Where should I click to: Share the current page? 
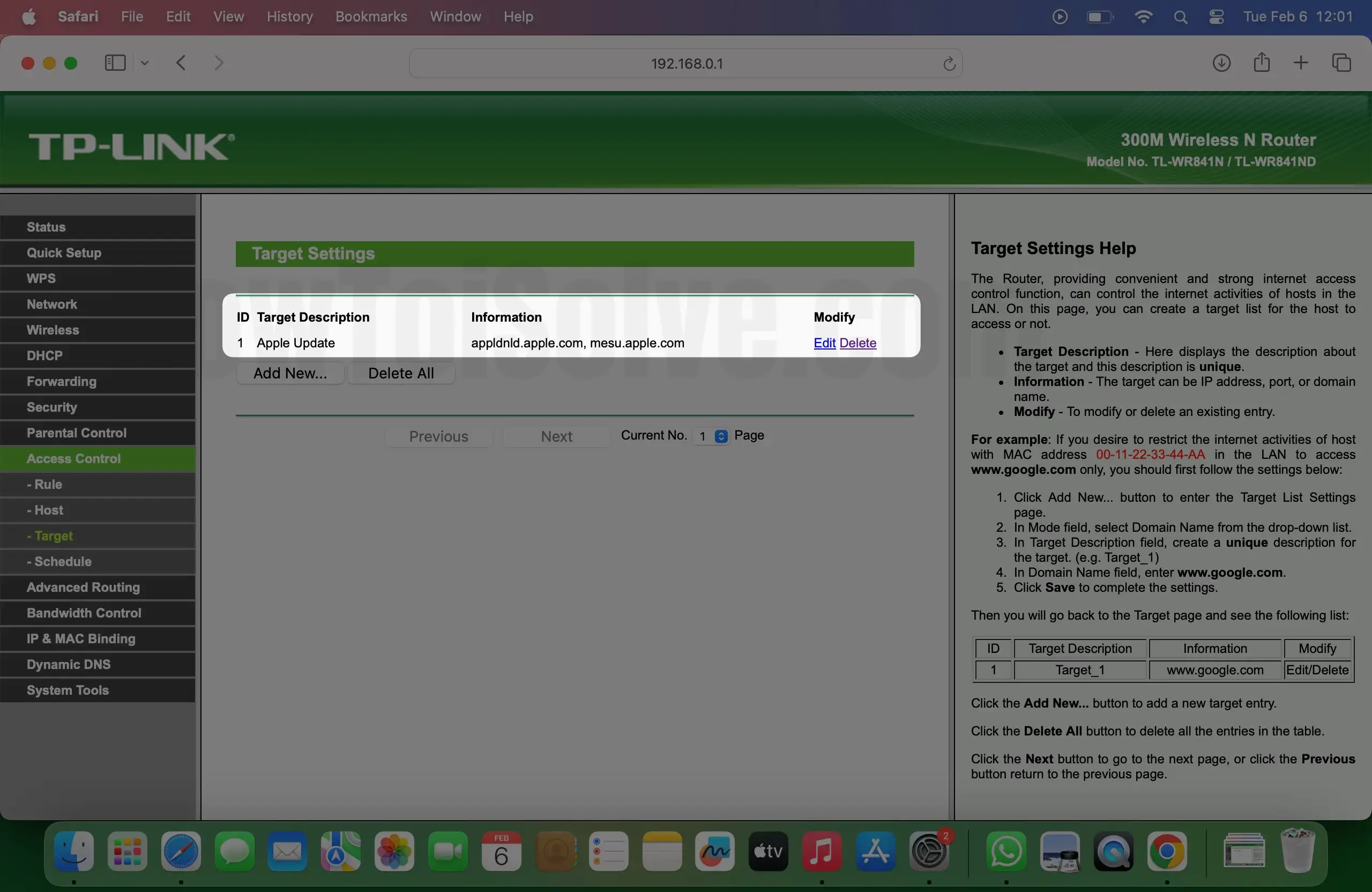[1262, 63]
